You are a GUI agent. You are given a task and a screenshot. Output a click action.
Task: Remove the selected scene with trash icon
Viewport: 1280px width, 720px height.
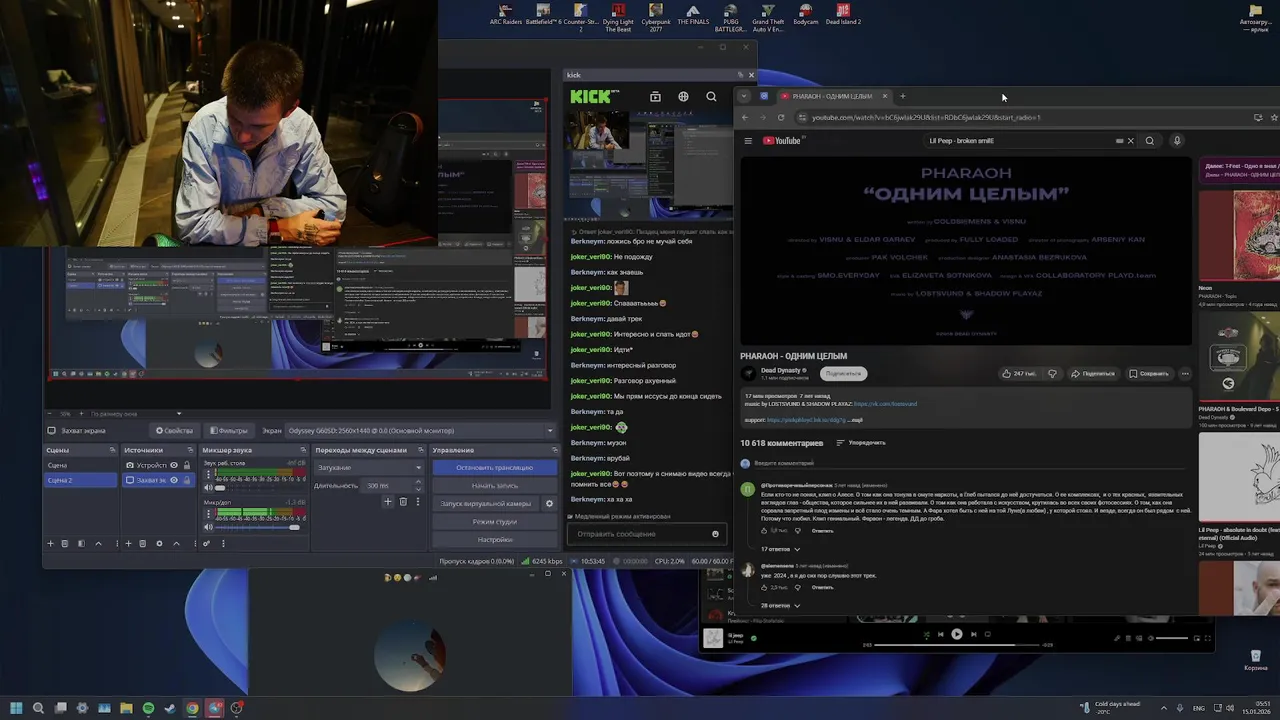pyautogui.click(x=65, y=544)
